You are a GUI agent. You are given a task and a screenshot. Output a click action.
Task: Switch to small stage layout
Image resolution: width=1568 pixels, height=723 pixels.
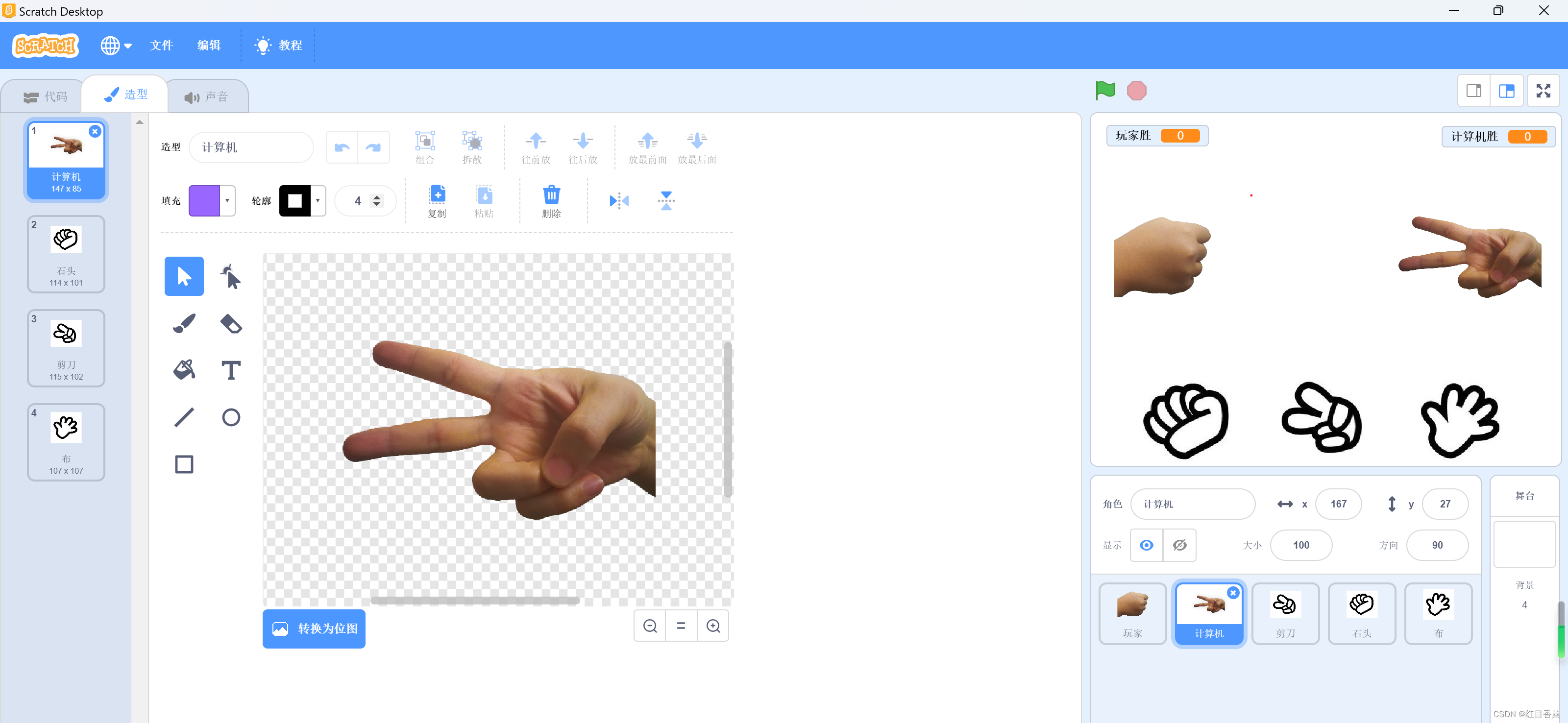tap(1473, 91)
